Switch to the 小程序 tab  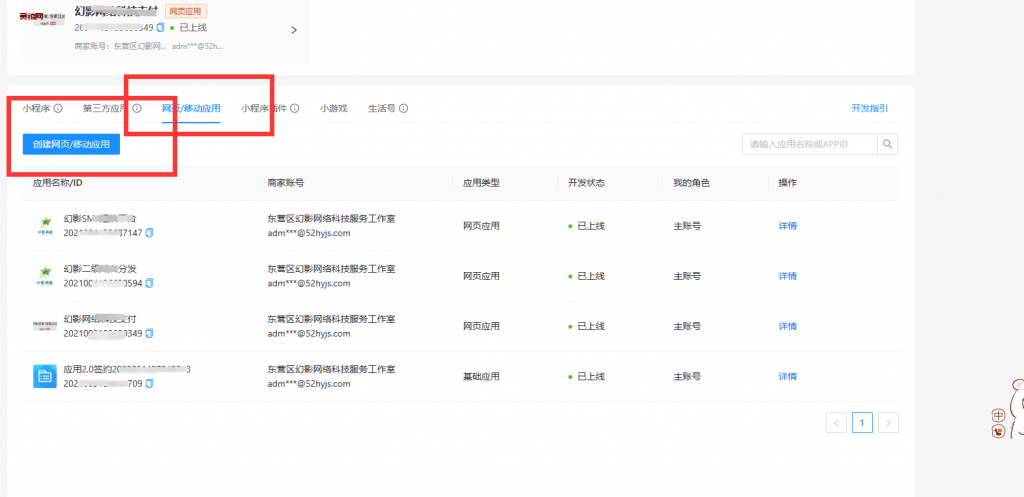36,108
